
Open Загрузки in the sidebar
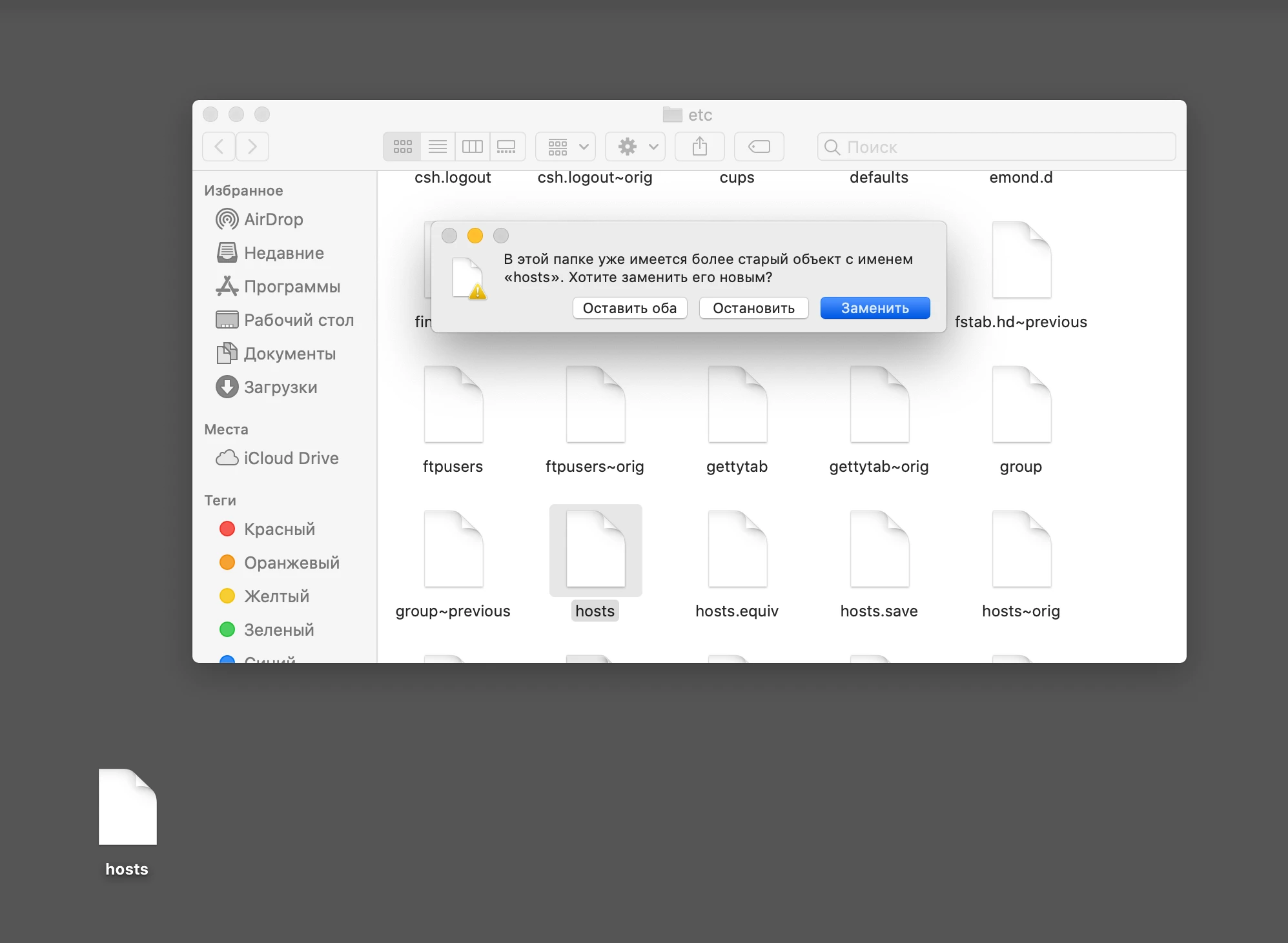(x=280, y=387)
